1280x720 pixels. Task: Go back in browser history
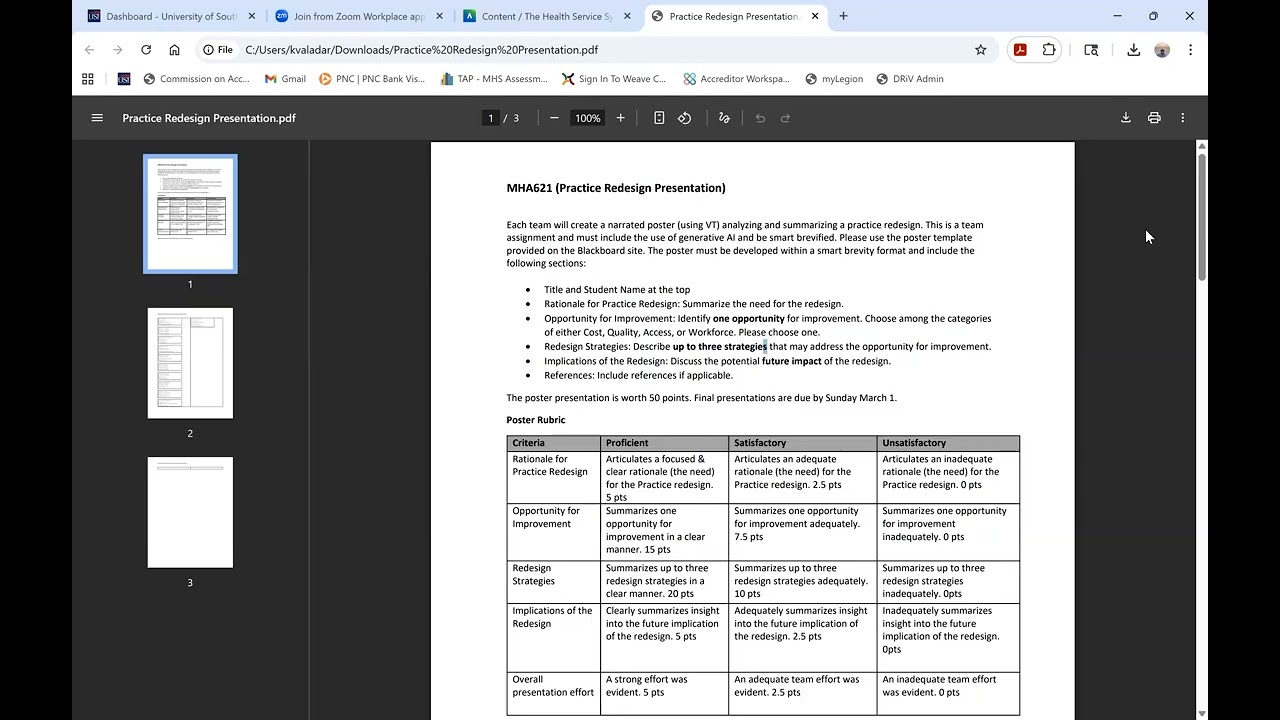89,50
